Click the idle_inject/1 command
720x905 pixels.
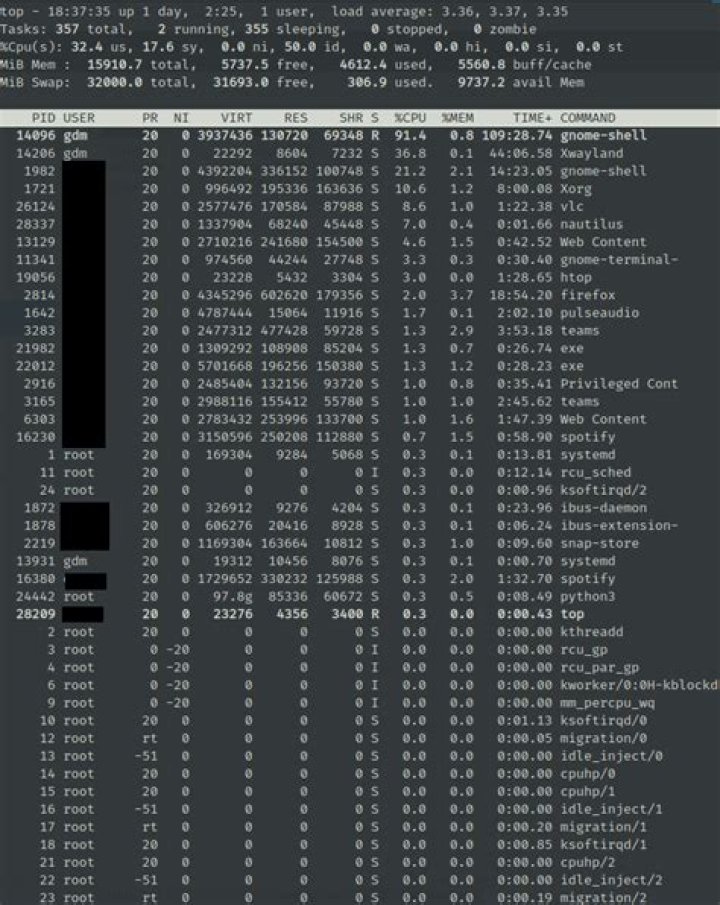(611, 809)
